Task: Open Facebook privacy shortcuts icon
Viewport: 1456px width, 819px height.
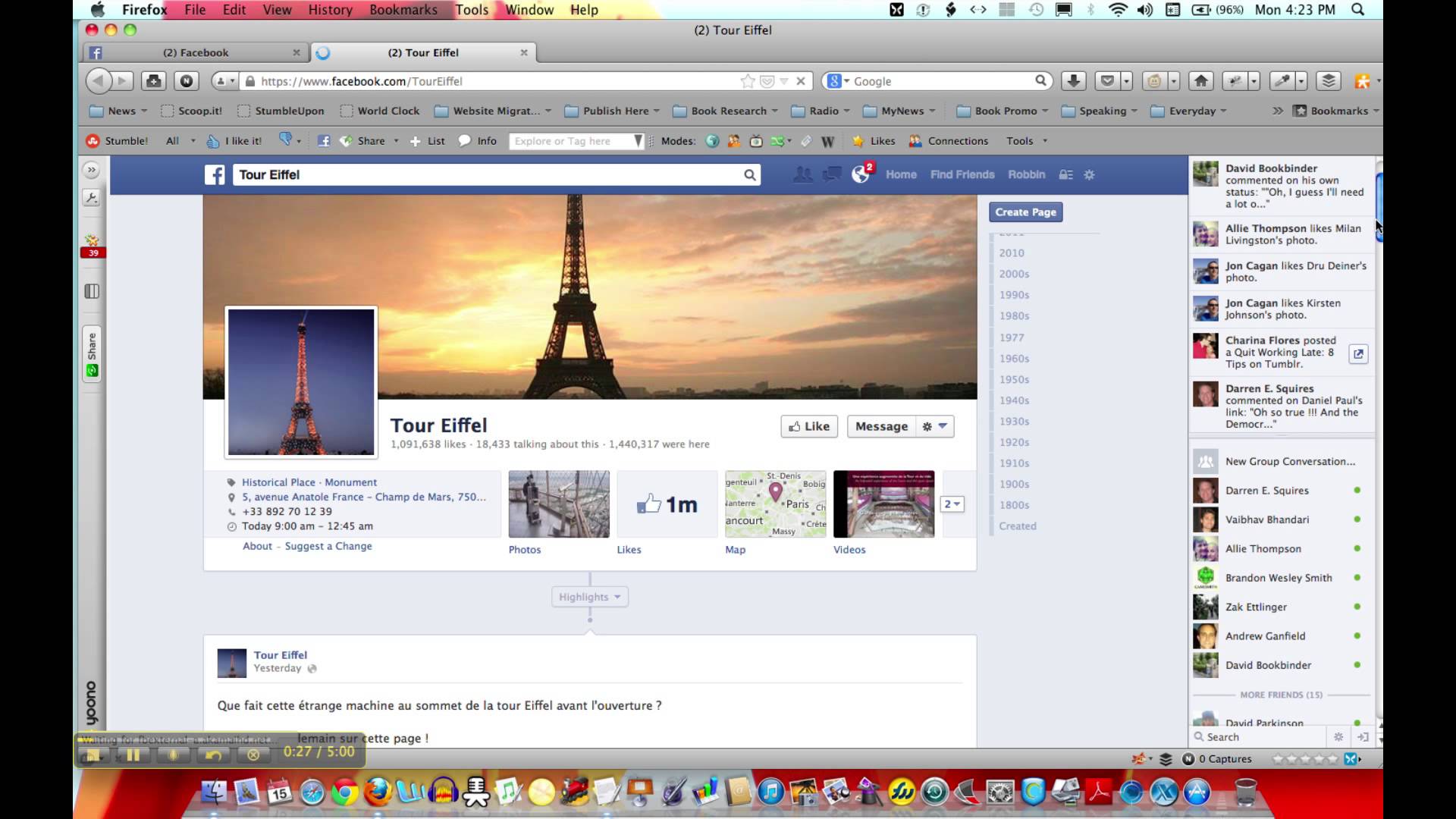Action: 1065,175
